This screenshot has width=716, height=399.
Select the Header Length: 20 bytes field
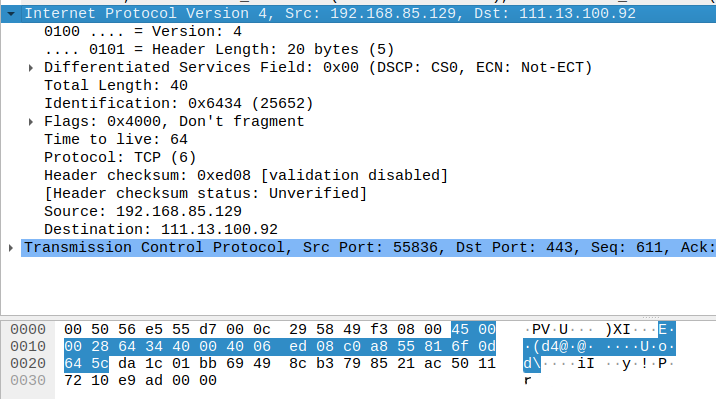tap(219, 49)
